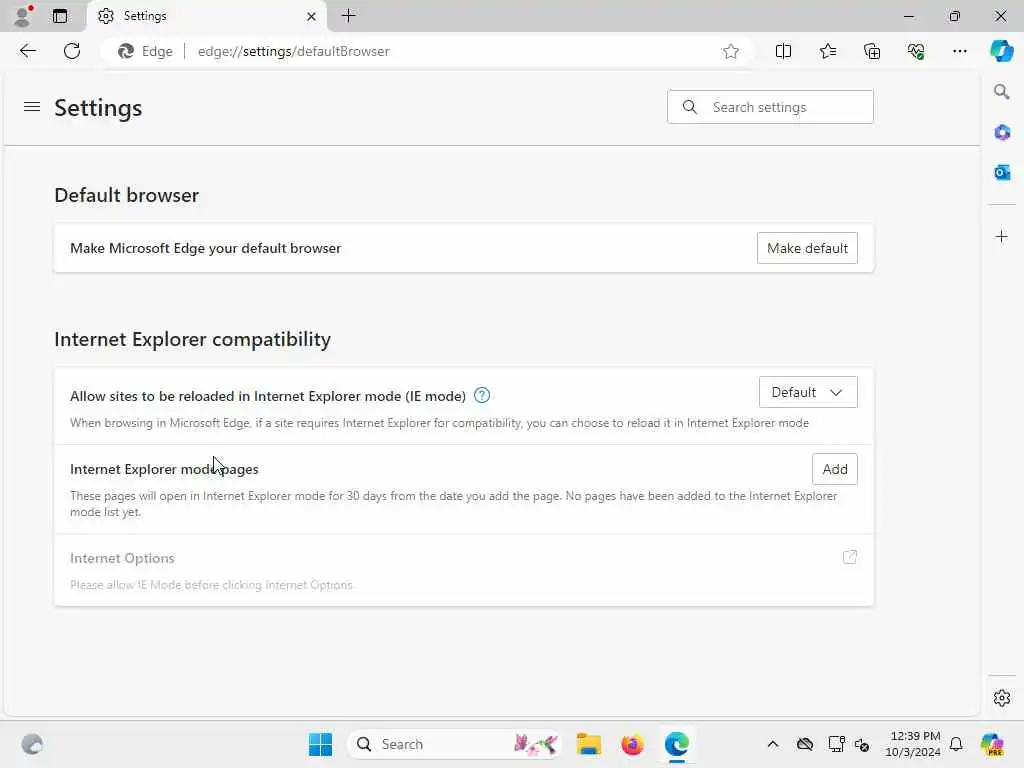This screenshot has width=1024, height=768.
Task: Click Make default button
Action: [x=807, y=248]
